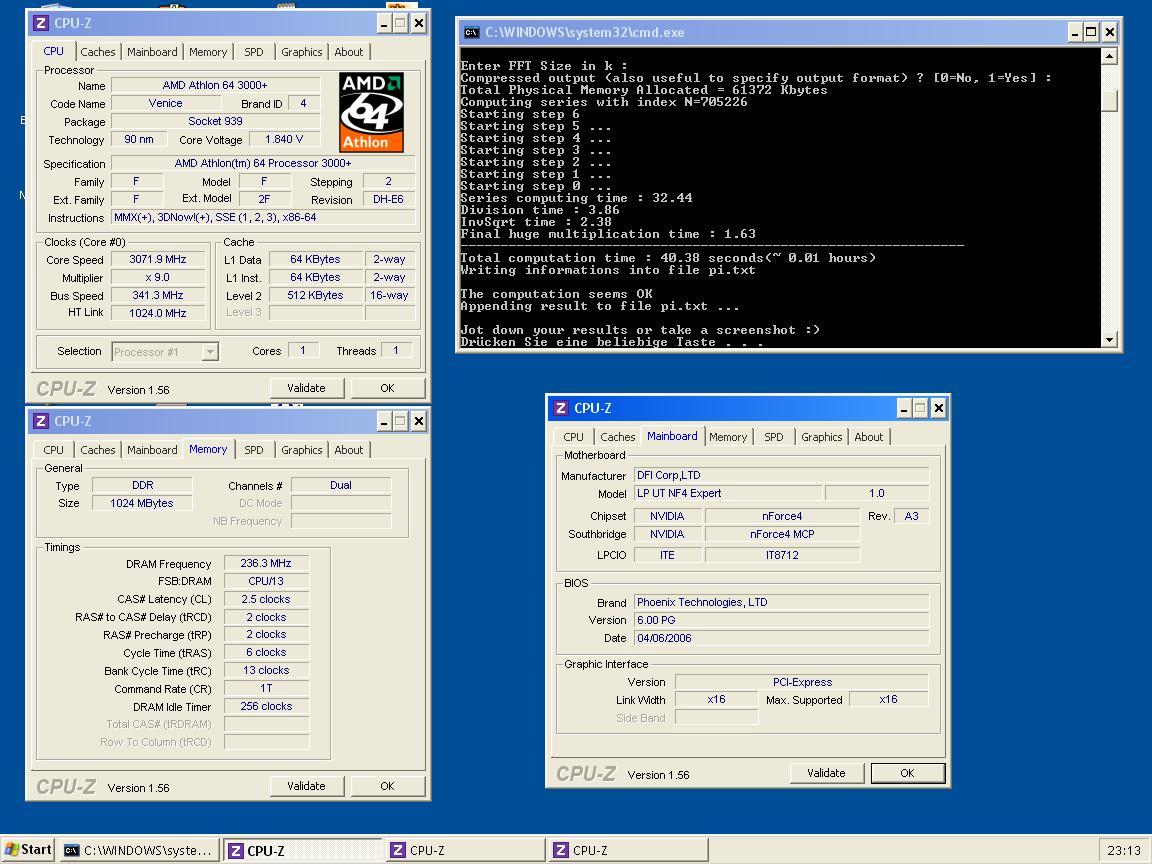Activate the third CPU-Z taskbar button
This screenshot has height=864, width=1152.
(x=629, y=850)
